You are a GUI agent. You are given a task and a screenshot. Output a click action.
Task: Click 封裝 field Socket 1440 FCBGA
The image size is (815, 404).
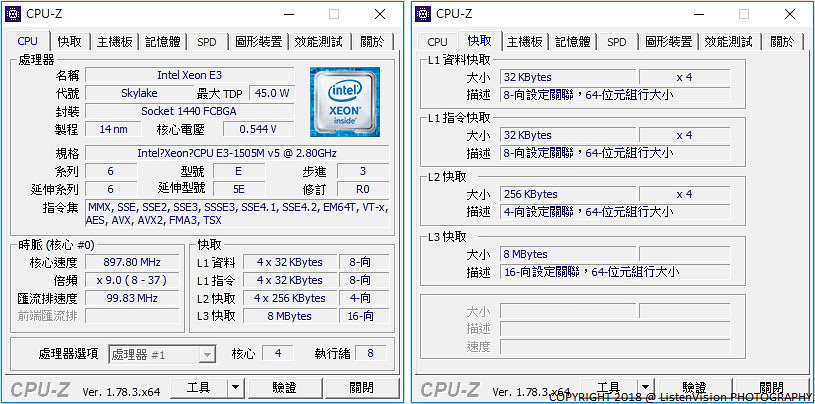[190, 111]
